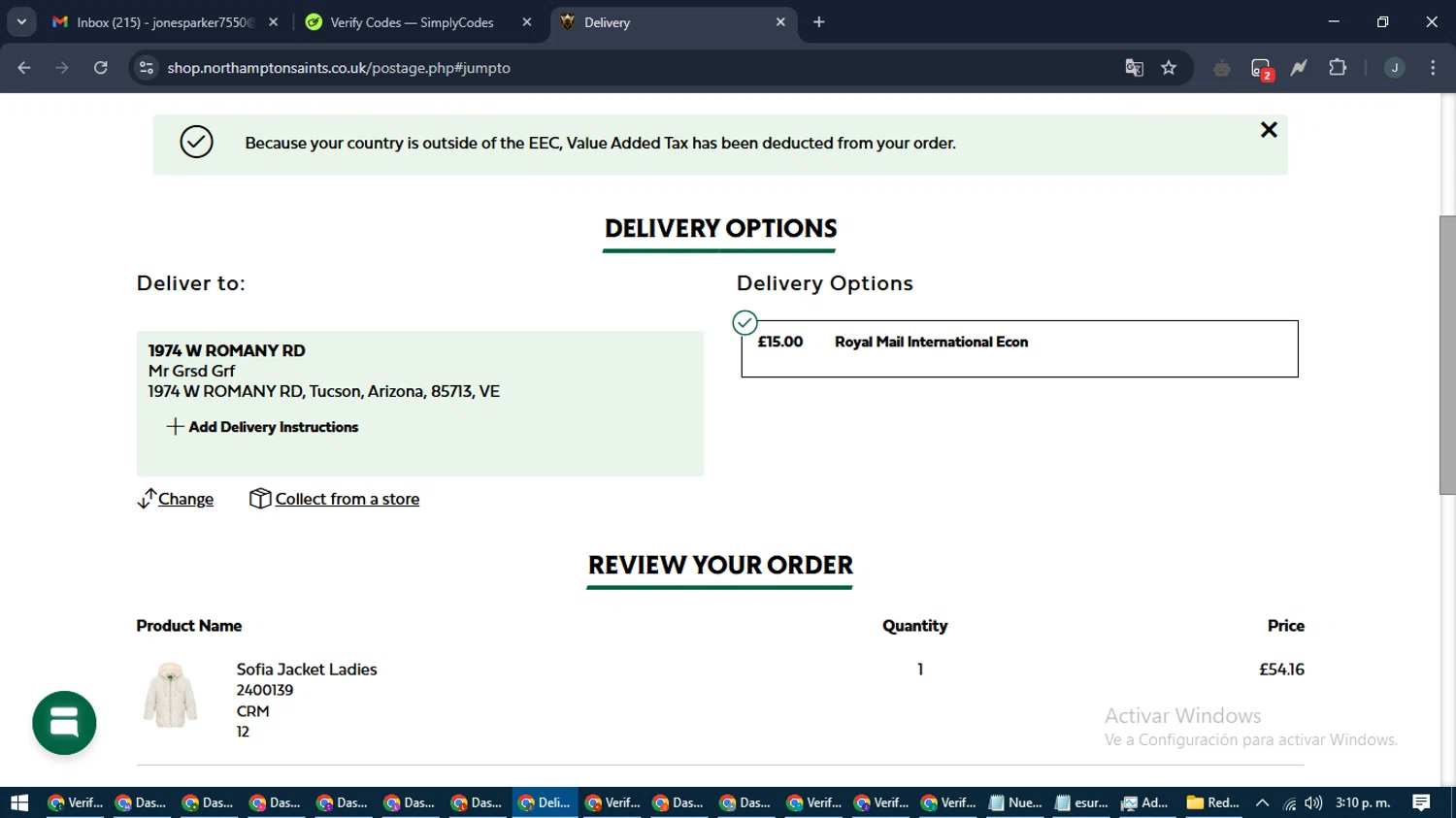Switch to Verify Codes — SimplyCodes tab
Screen dimensions: 1456x818
coord(418,22)
